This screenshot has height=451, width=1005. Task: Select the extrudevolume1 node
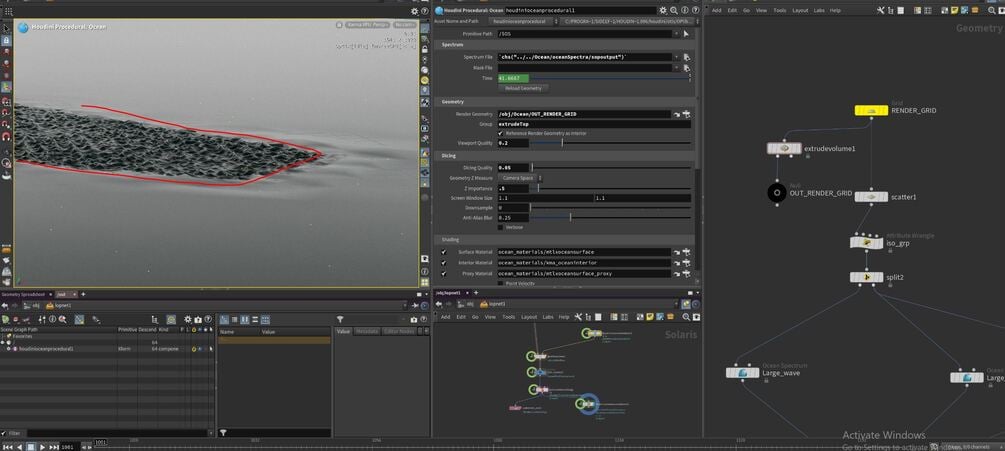point(784,148)
